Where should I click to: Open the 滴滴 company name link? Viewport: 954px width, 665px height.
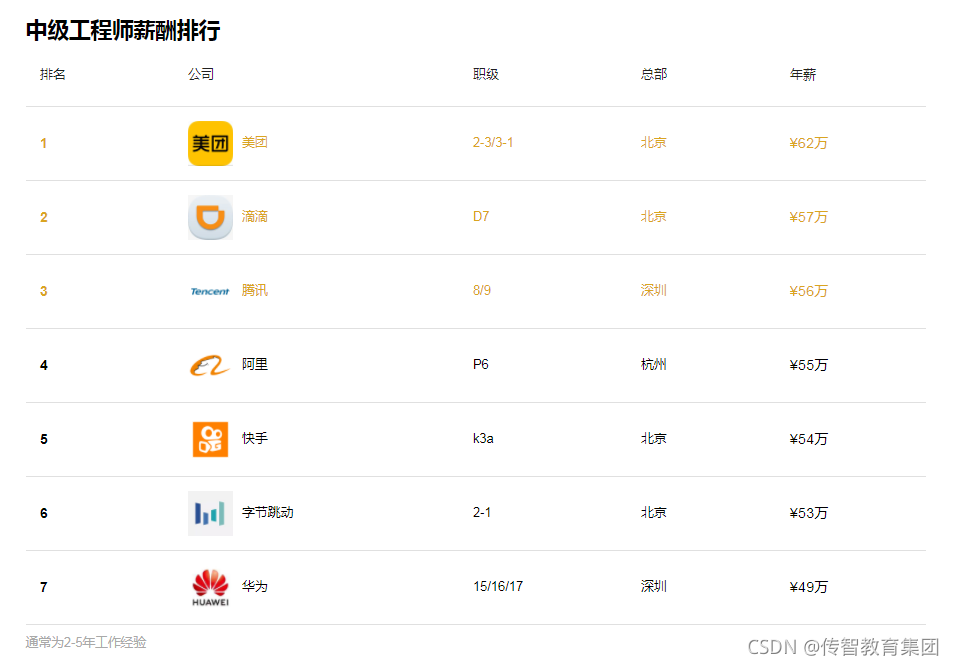click(255, 217)
